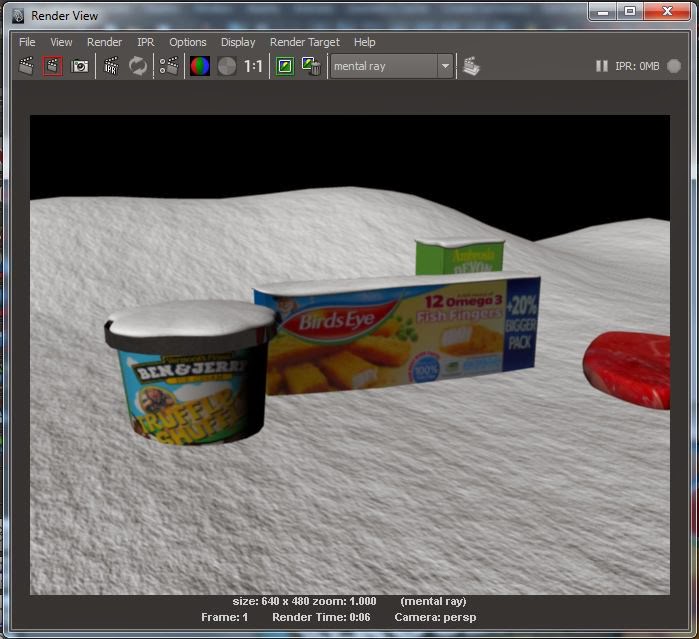Click the 'size: 640 x 480 zoom: 1.000' text

[x=304, y=601]
